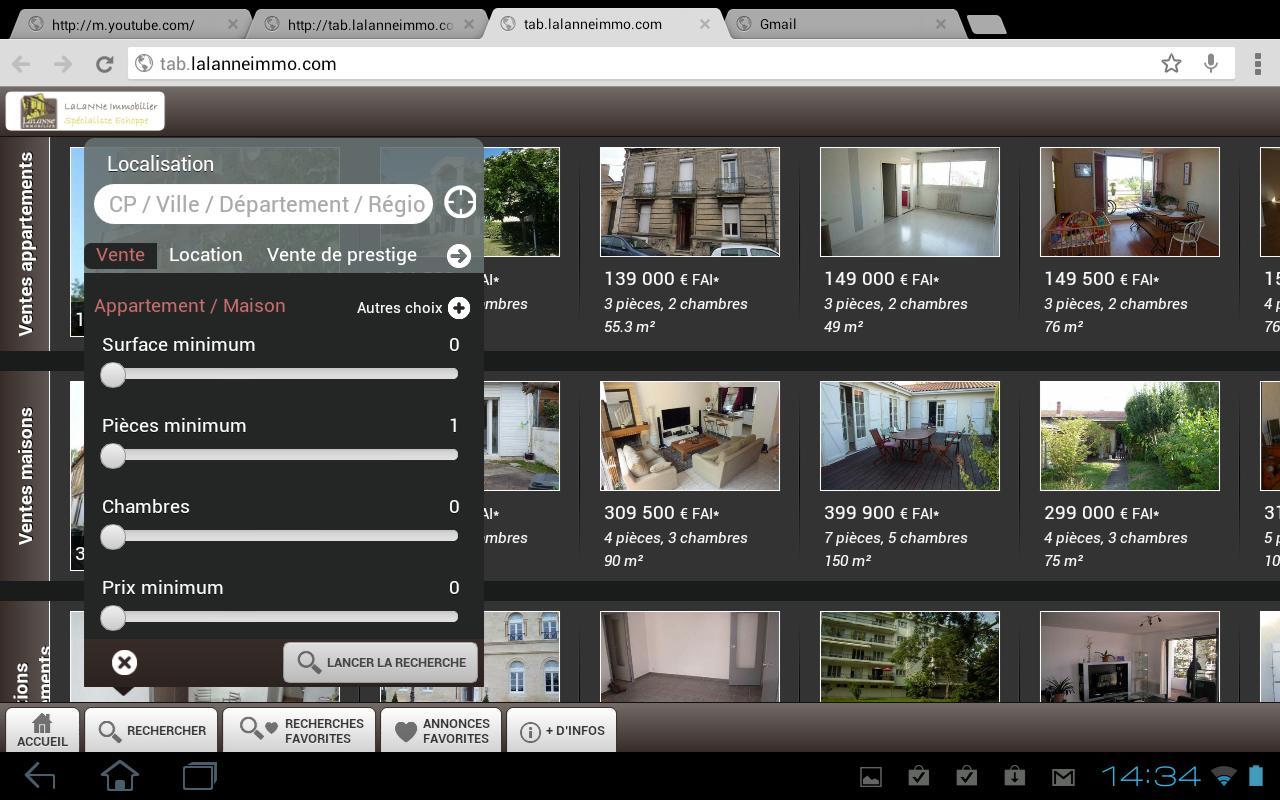Close the Gmail tab
Viewport: 1280px width, 800px height.
click(941, 24)
